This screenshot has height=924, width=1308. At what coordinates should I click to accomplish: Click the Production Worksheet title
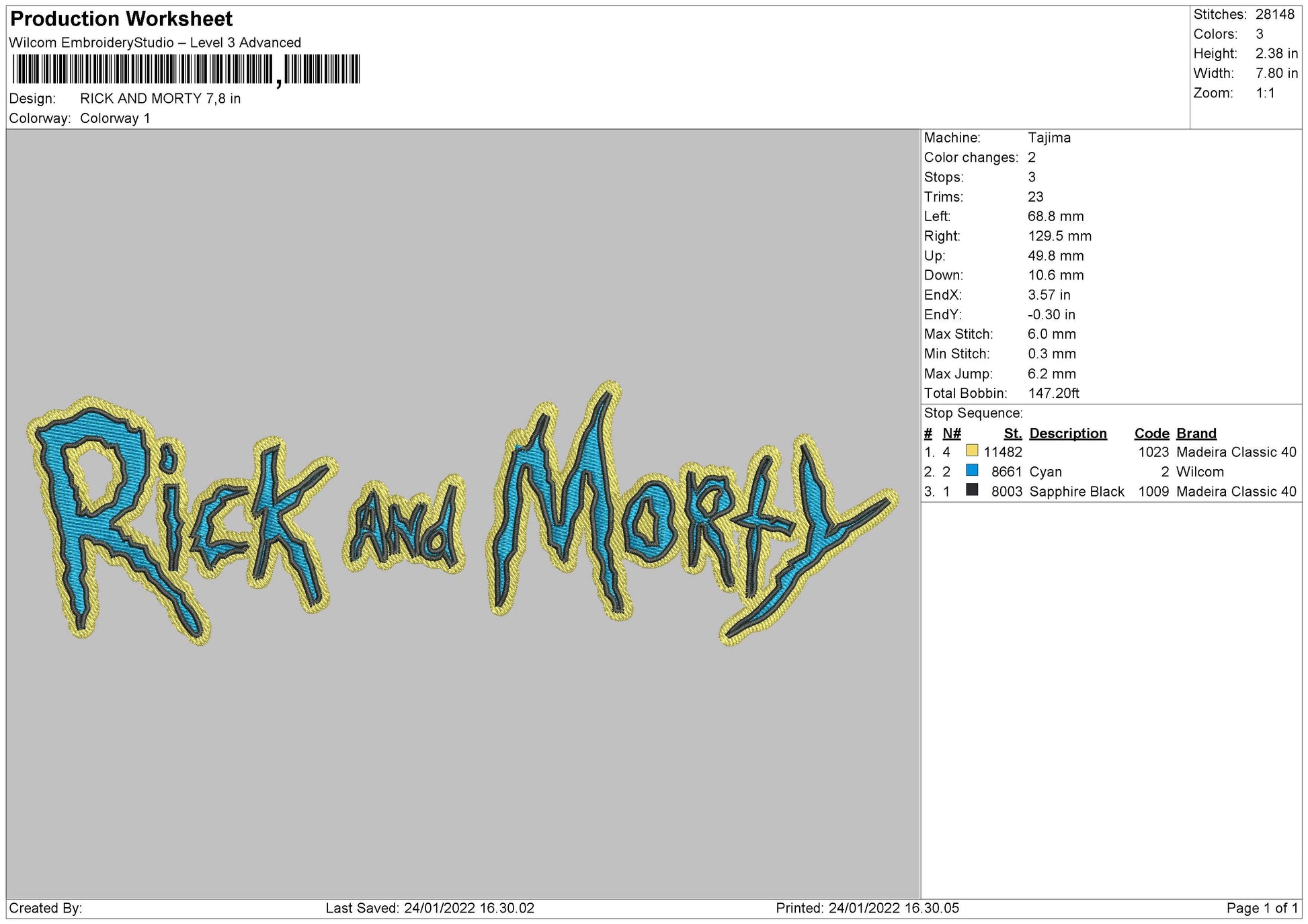coord(122,19)
